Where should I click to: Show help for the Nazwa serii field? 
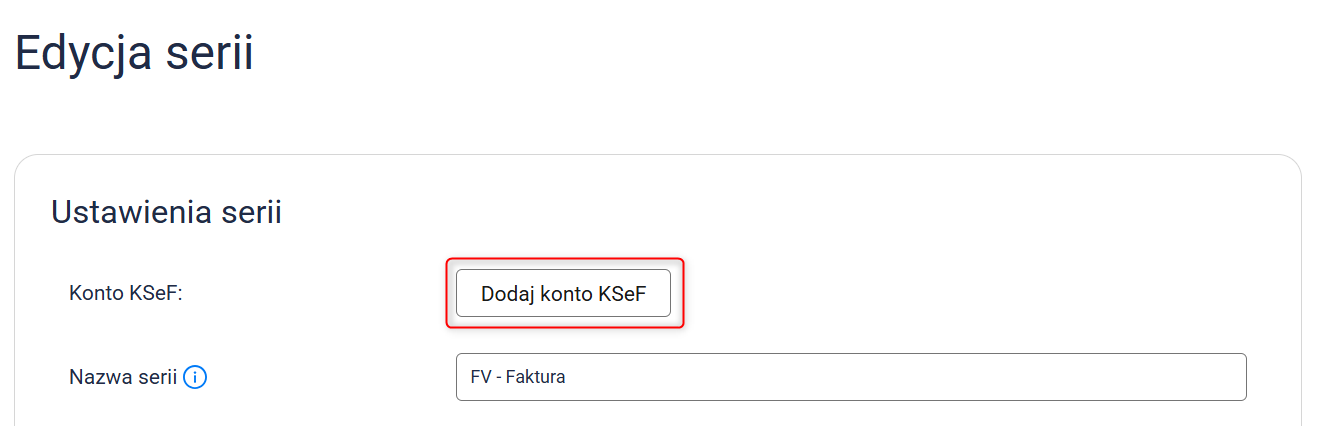[x=196, y=377]
